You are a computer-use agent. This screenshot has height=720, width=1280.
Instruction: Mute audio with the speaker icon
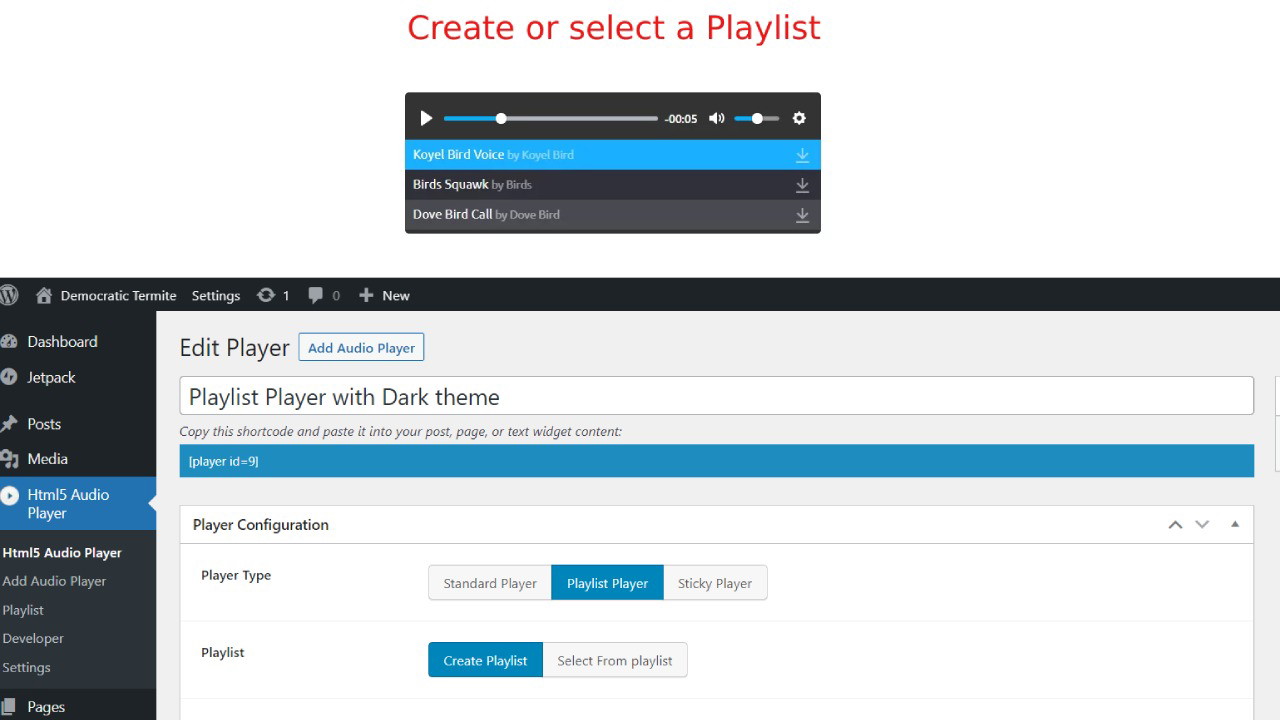click(x=716, y=118)
